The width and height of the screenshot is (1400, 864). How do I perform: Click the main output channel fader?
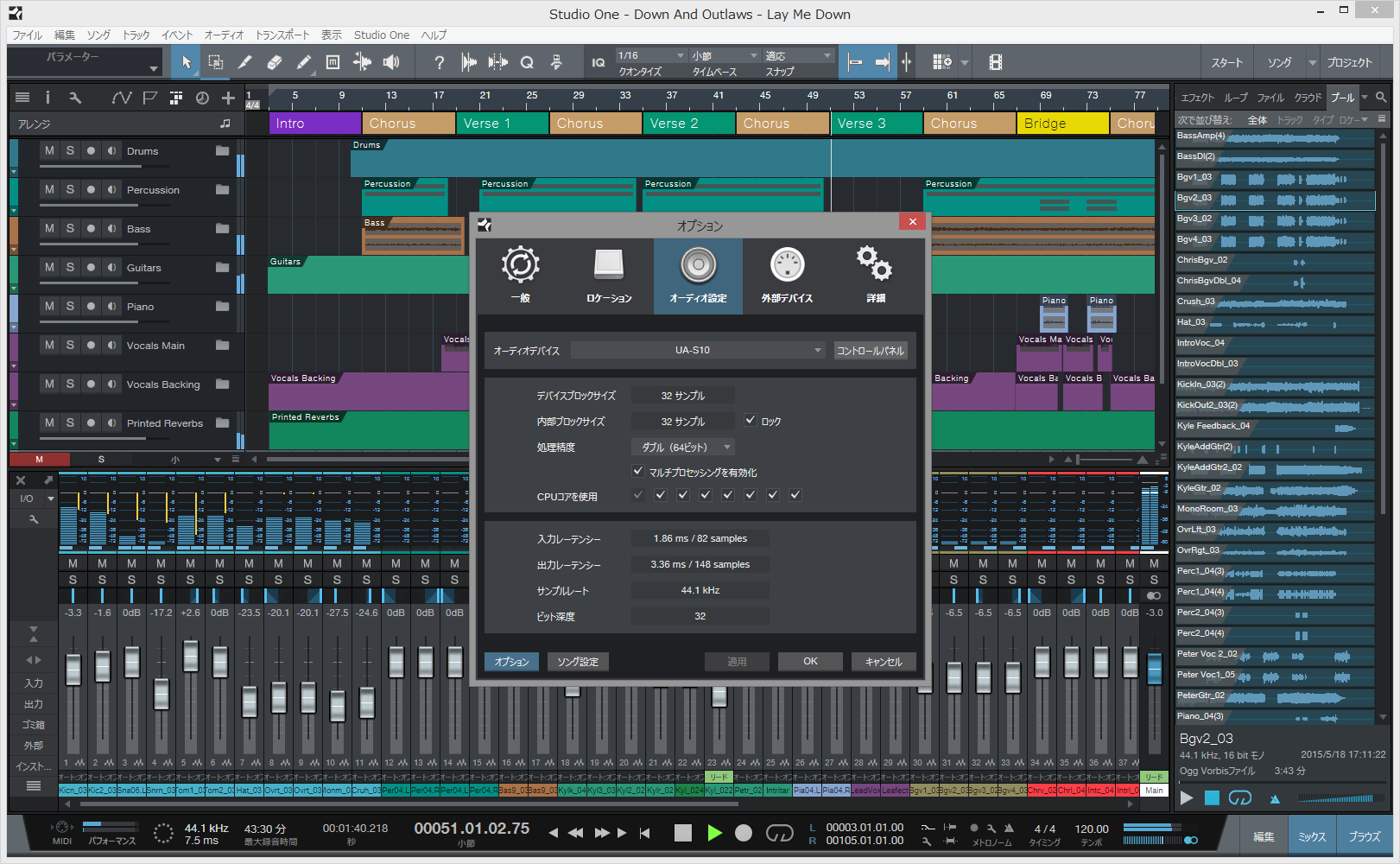point(1155,669)
